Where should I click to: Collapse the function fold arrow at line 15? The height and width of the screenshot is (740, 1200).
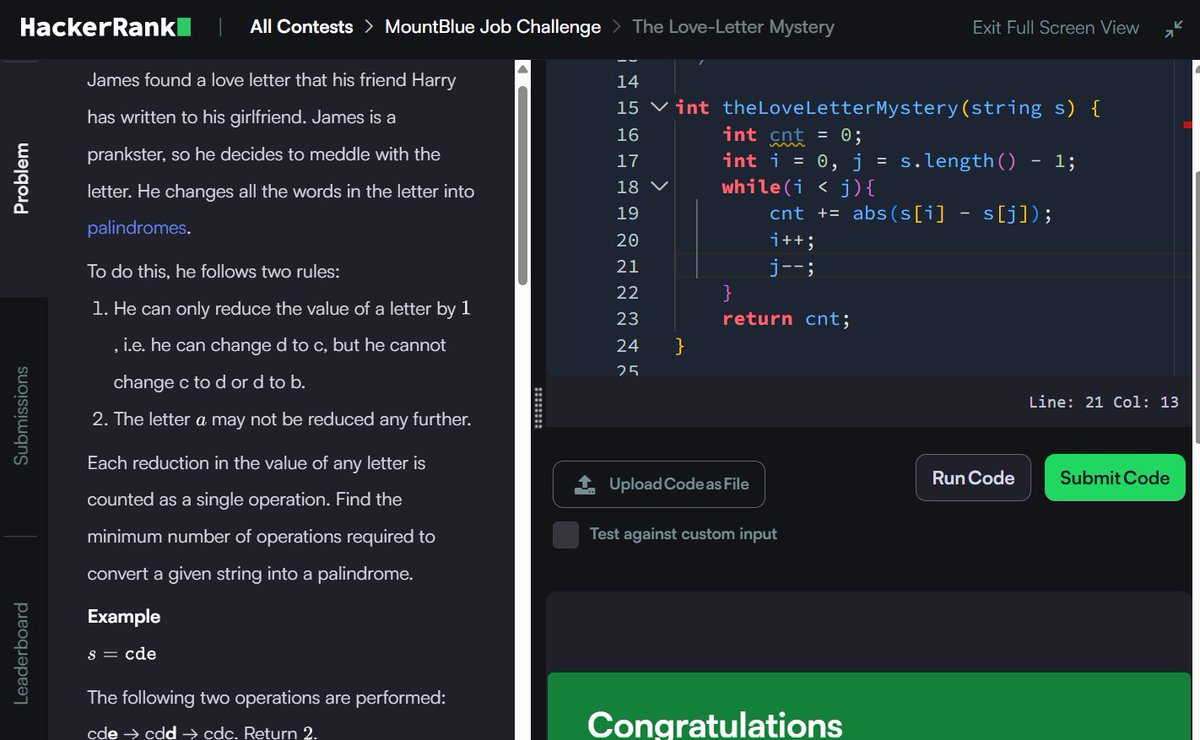click(x=658, y=107)
